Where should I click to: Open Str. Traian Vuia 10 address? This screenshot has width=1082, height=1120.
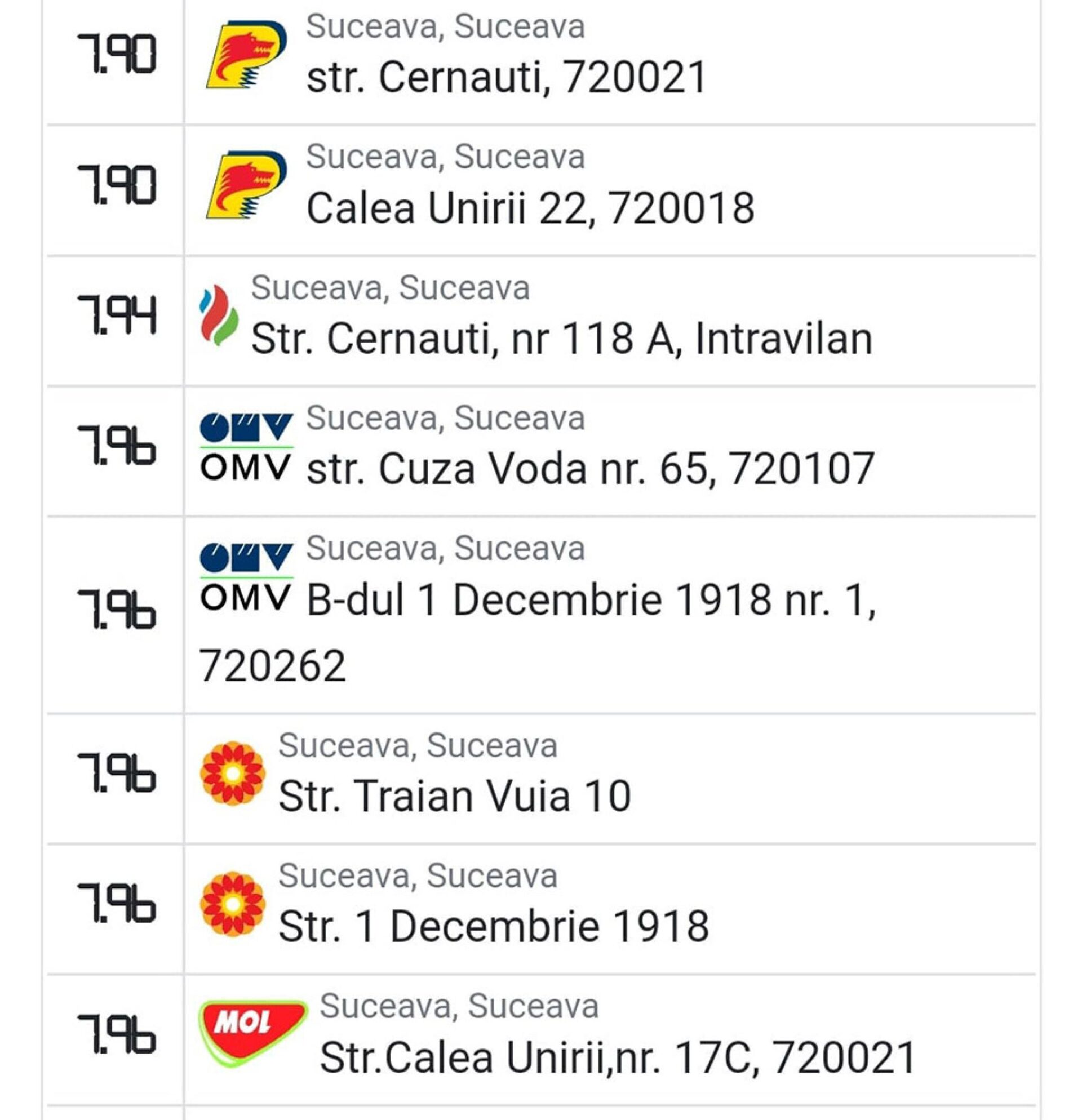455,795
